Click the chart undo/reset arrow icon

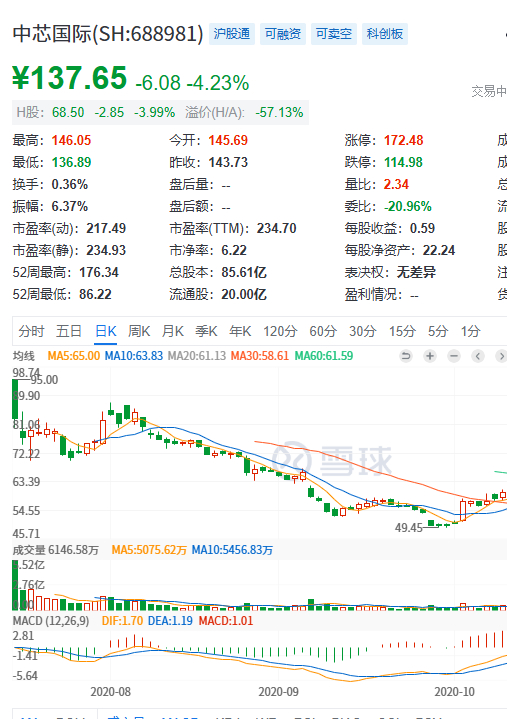coord(406,356)
